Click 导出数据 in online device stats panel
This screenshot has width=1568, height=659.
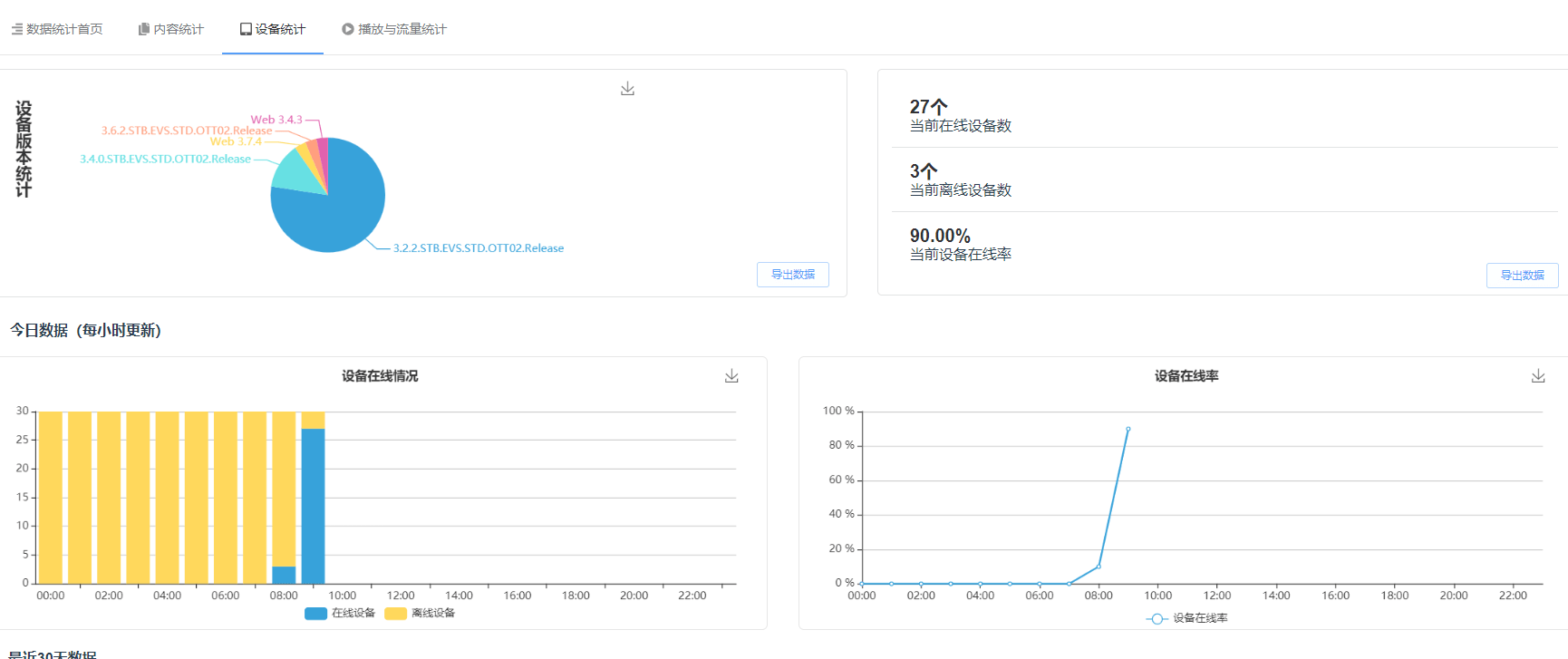click(x=1522, y=276)
